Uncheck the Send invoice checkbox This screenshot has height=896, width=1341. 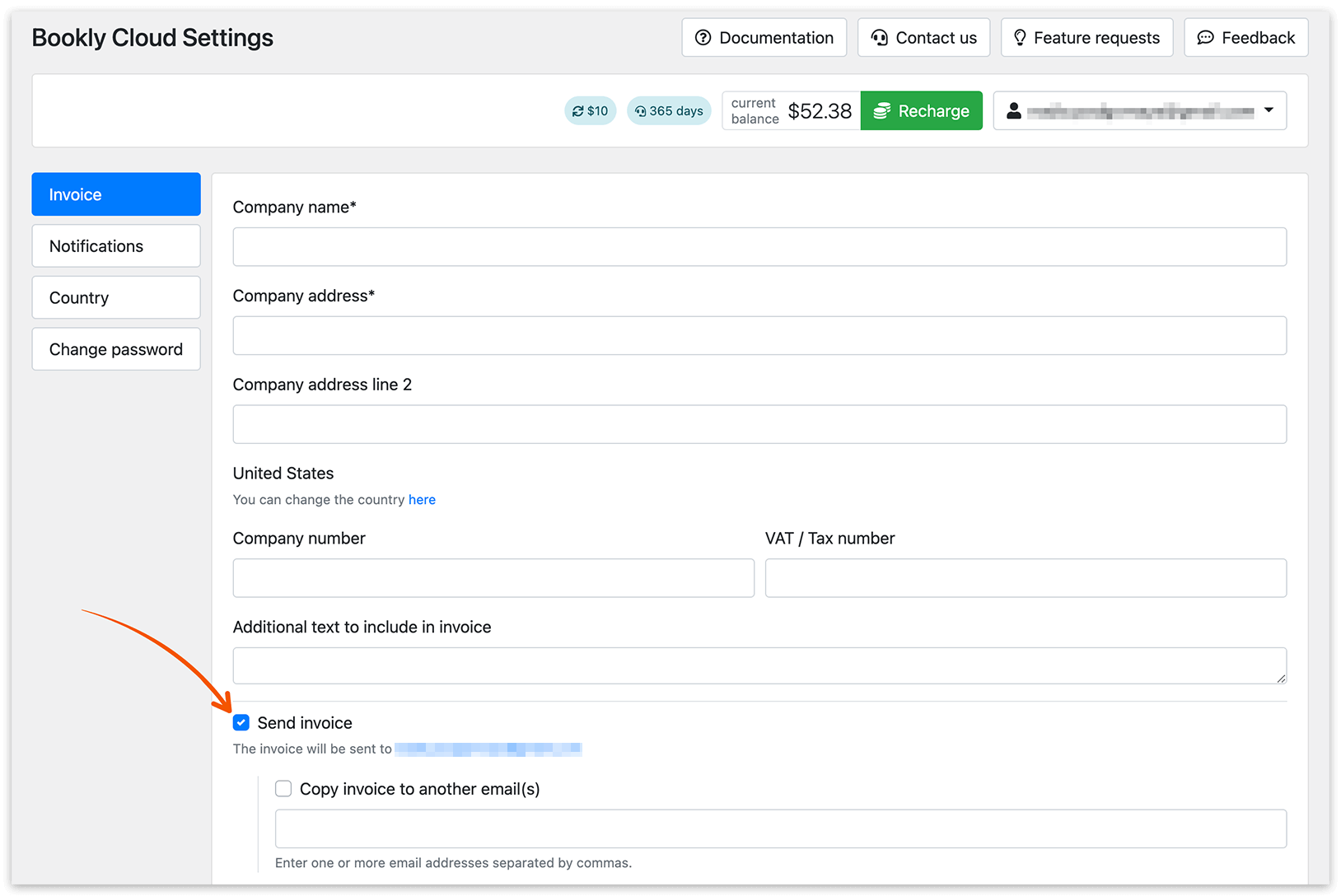(x=241, y=723)
